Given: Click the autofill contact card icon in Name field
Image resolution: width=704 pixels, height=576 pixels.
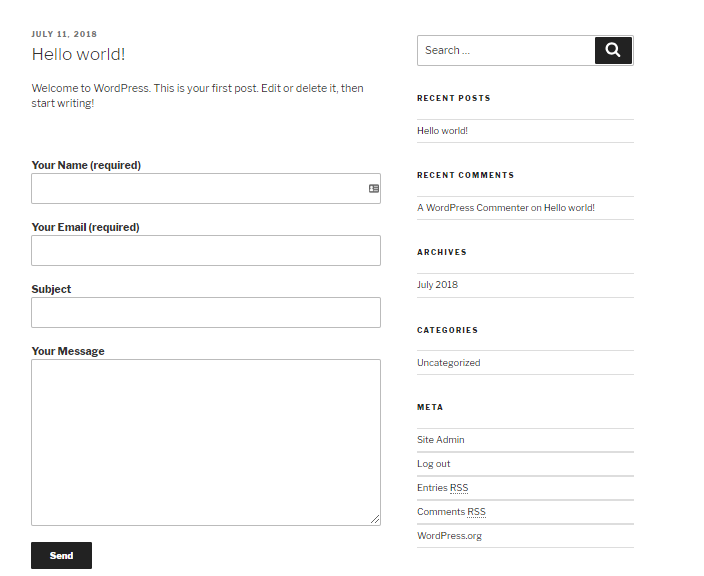Looking at the screenshot, I should (374, 189).
